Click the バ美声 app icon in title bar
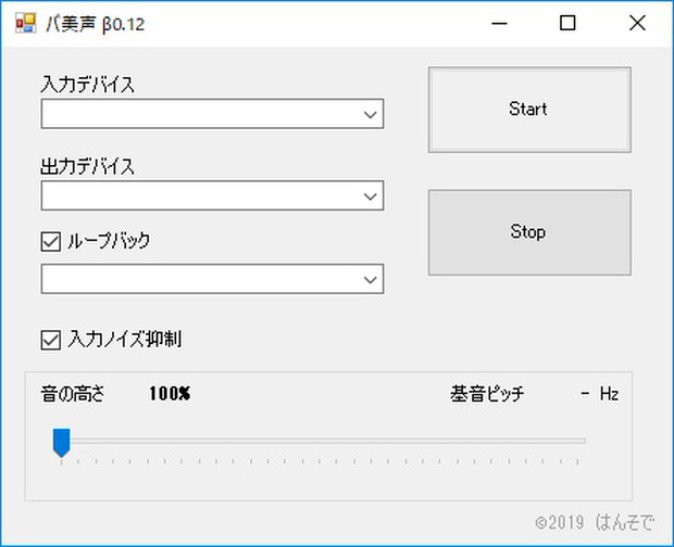 [26, 23]
